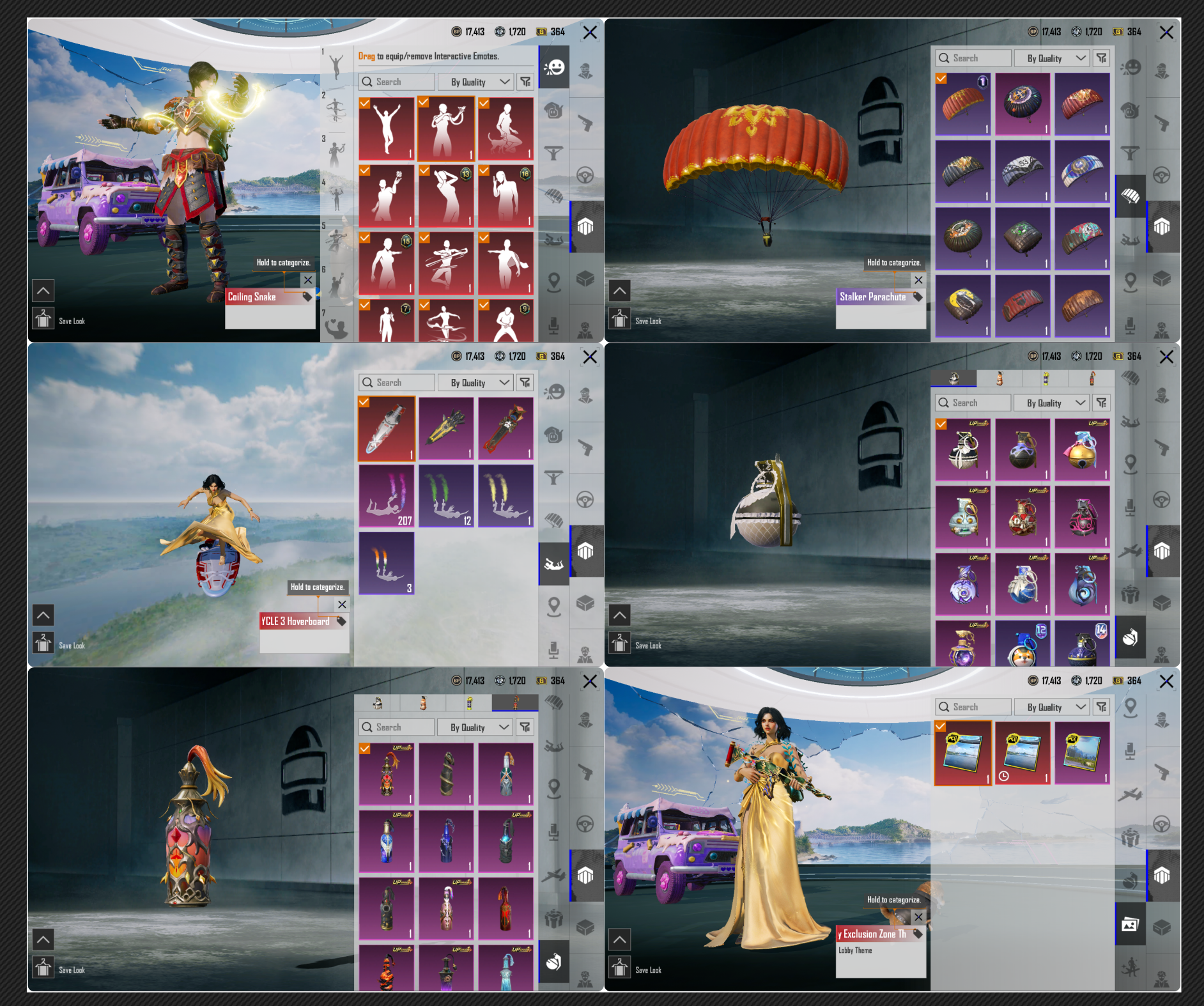Toggle the checkmark on the emote with badge 13
The image size is (1204, 1006).
tap(424, 170)
